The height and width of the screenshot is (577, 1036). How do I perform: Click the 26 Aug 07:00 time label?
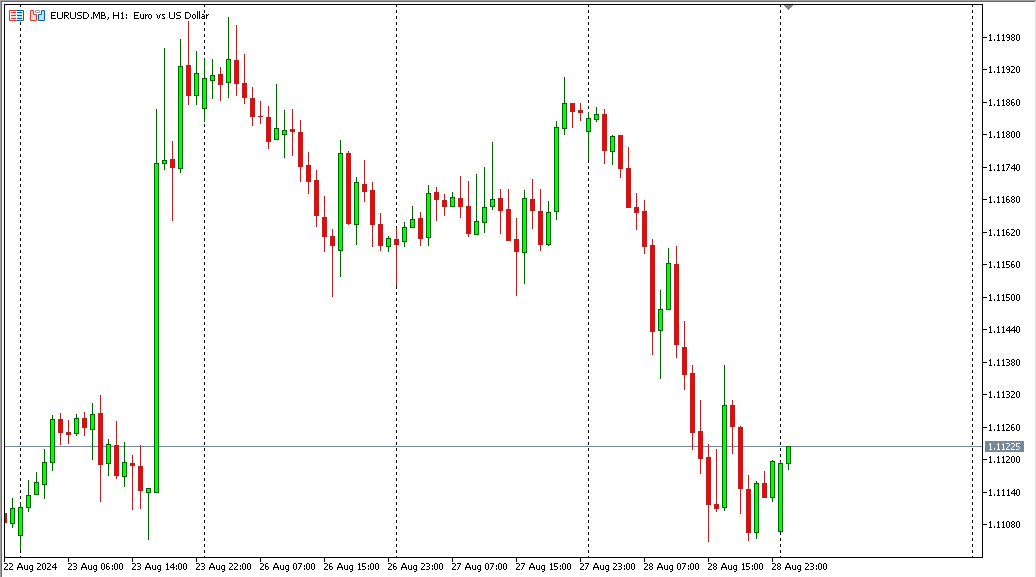[287, 566]
